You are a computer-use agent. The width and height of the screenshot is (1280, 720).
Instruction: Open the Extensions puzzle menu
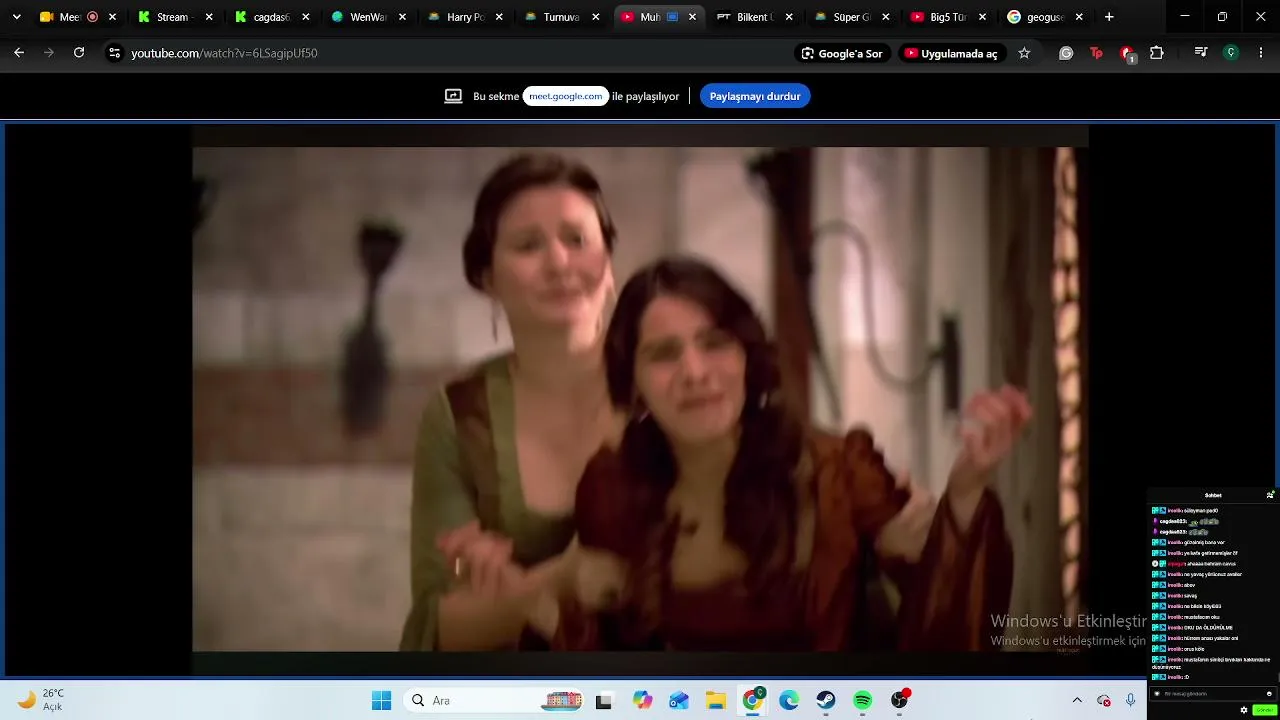pos(1157,53)
